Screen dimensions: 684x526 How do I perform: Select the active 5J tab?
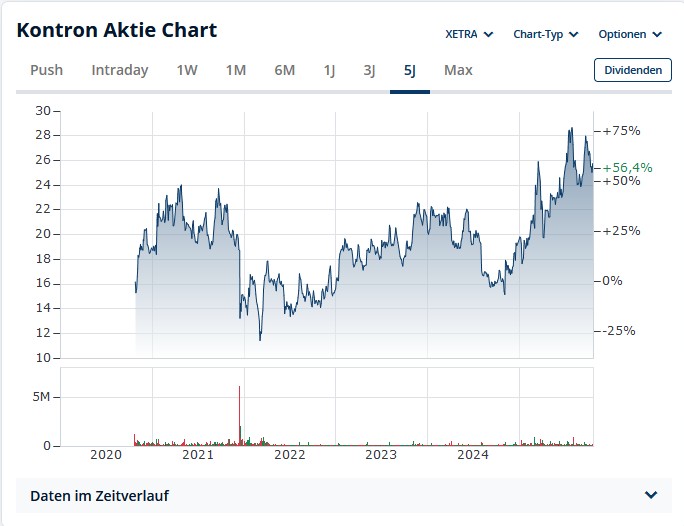pos(409,70)
